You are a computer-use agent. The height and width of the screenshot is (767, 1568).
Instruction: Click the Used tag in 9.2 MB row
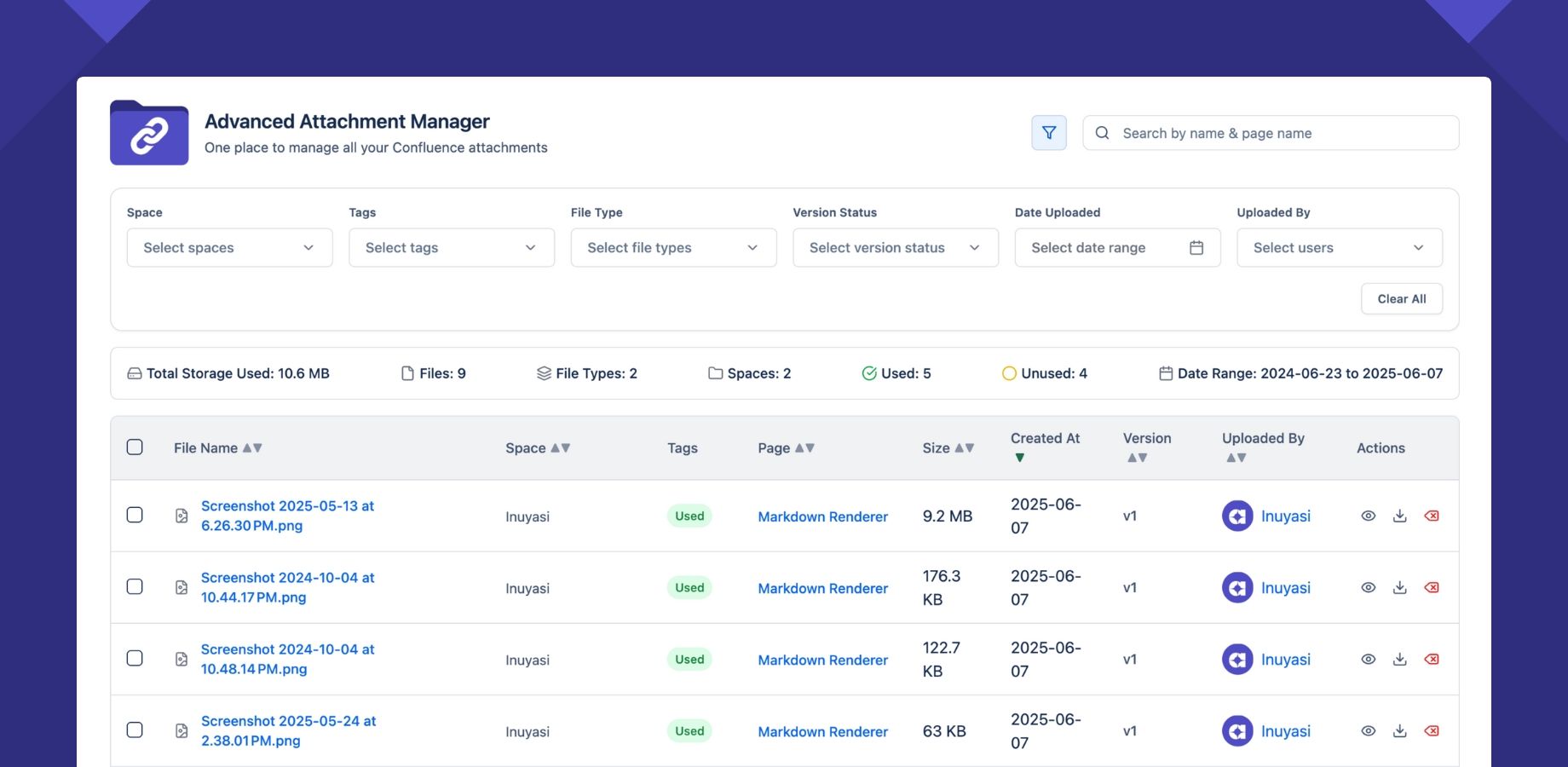tap(689, 516)
